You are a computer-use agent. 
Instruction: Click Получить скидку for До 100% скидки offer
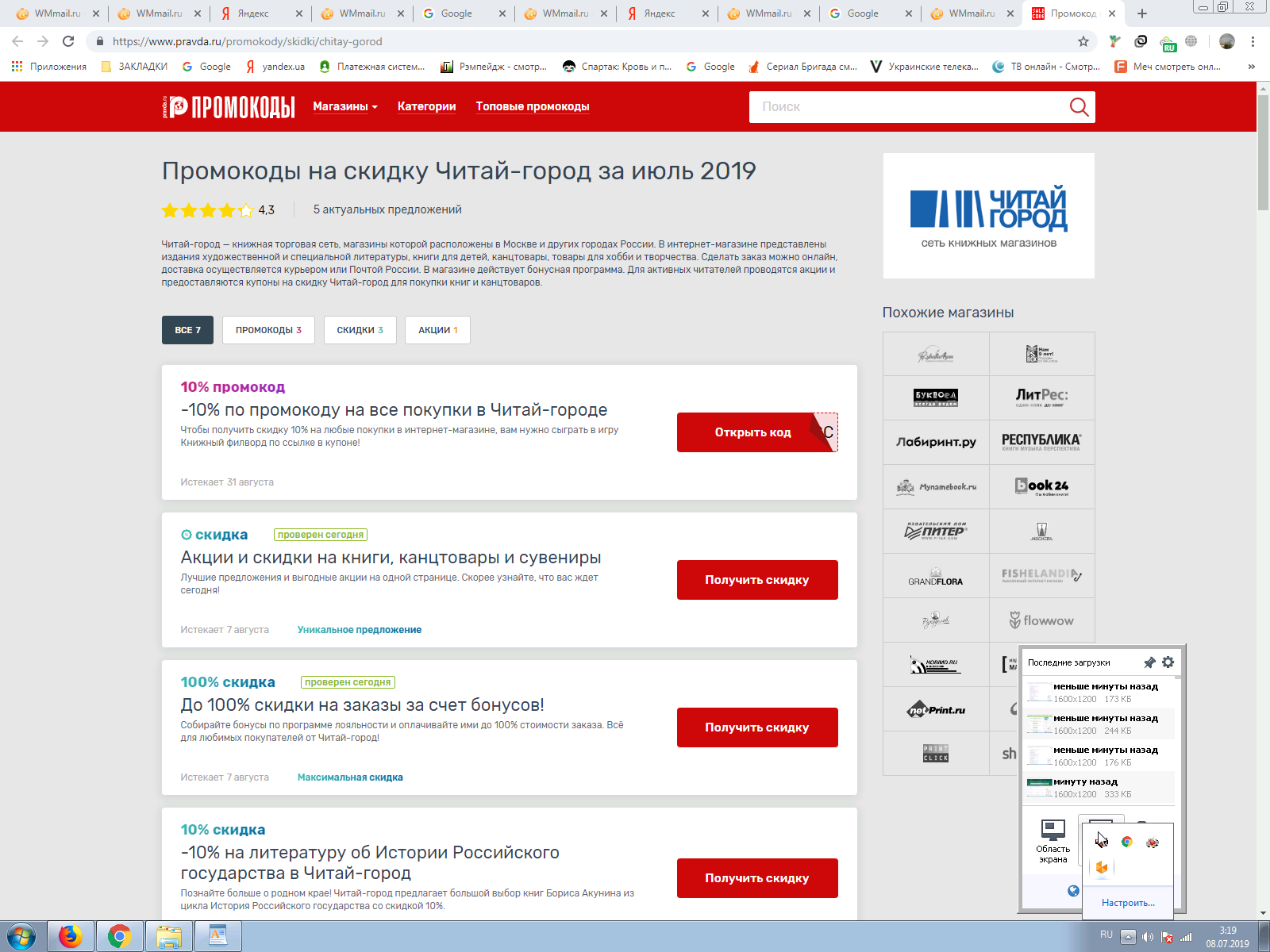click(x=757, y=727)
